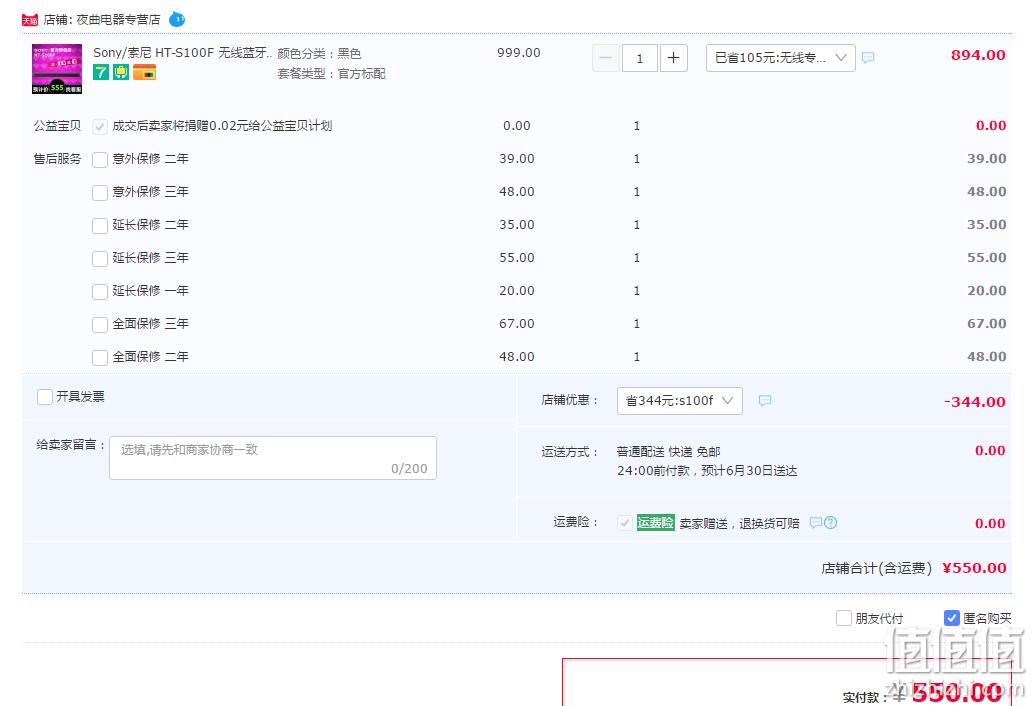Click the 999.00 unit price
The height and width of the screenshot is (706, 1034).
[x=518, y=53]
